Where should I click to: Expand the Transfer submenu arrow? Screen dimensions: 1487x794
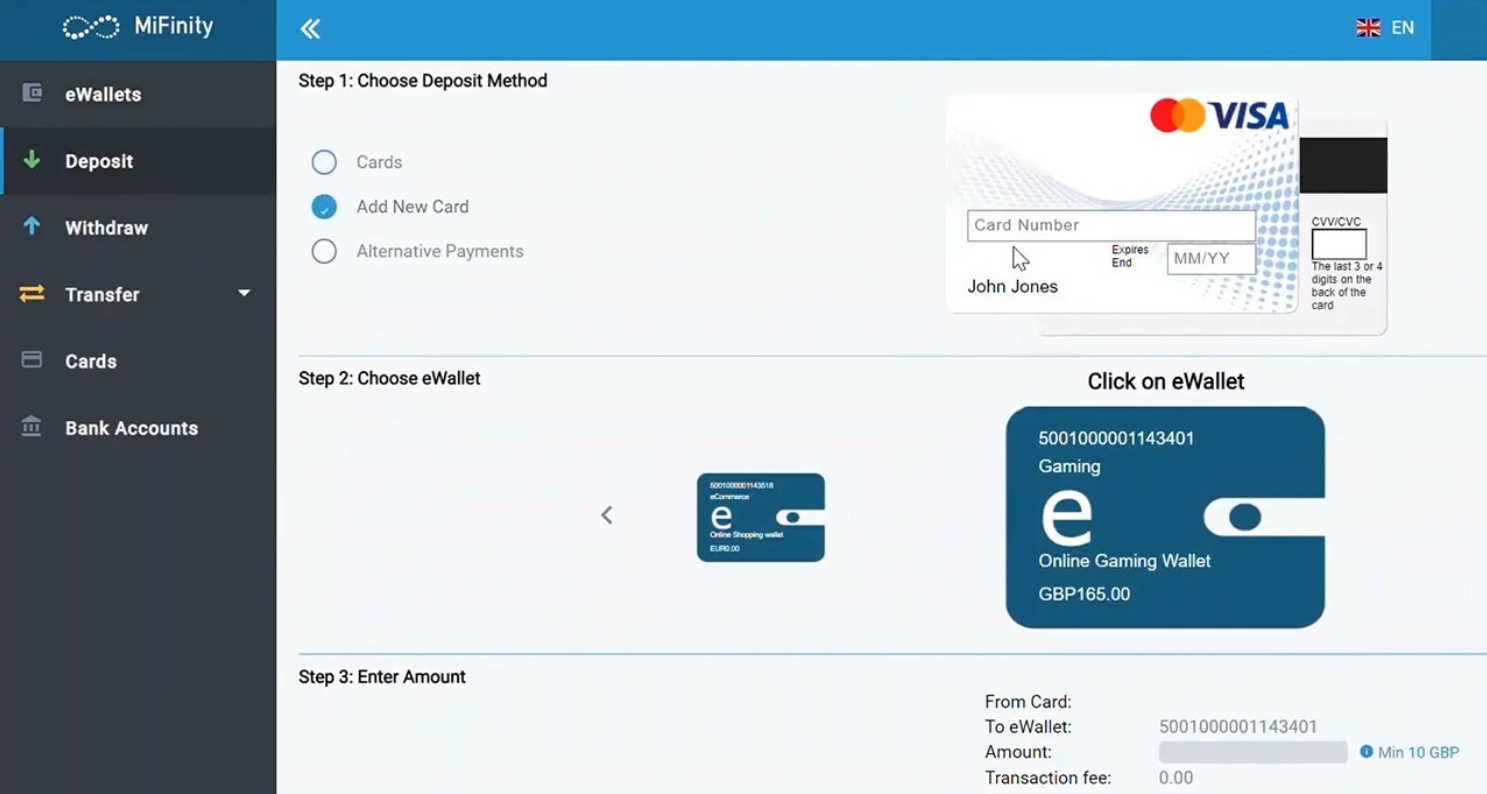click(244, 293)
